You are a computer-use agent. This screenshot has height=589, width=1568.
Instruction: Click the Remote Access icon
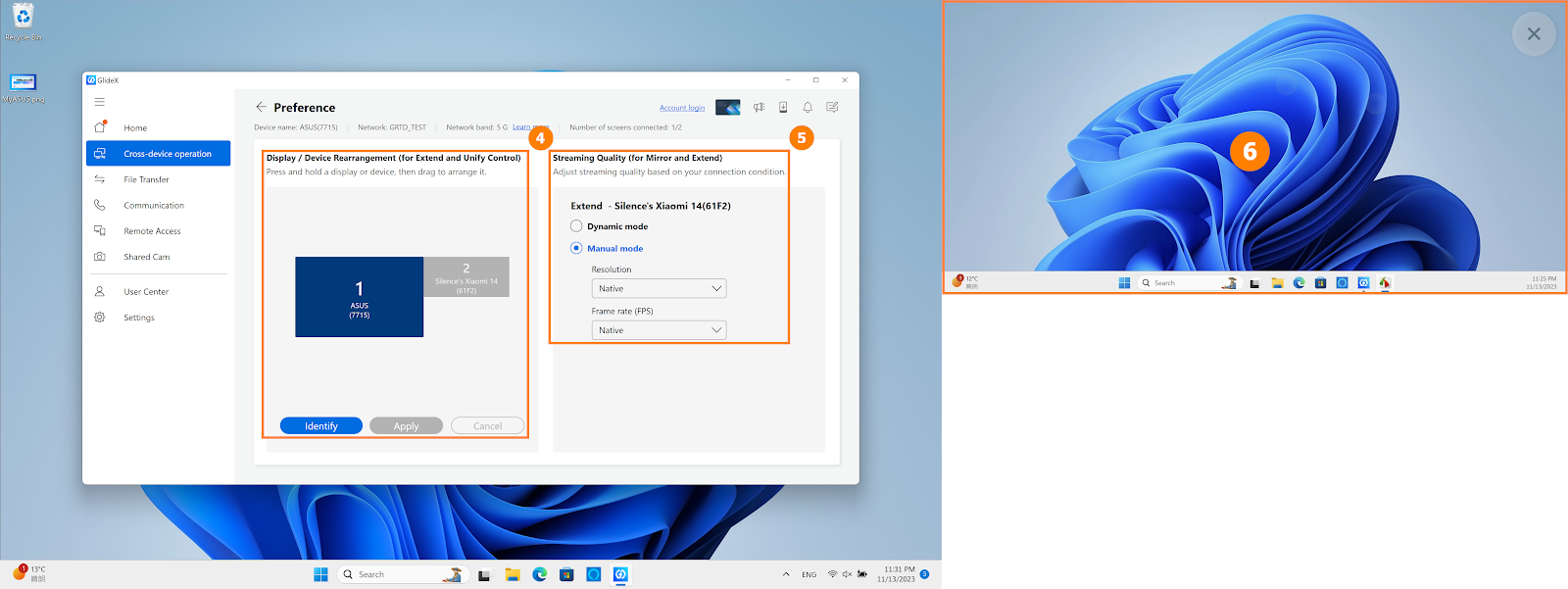coord(100,231)
